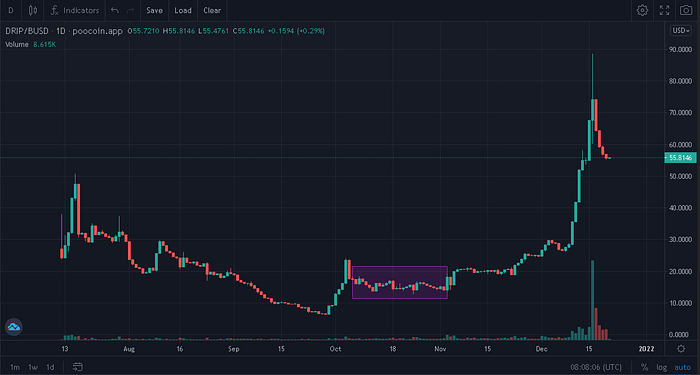Open the USD currency dropdown
Screen dimensions: 700x375
(681, 31)
